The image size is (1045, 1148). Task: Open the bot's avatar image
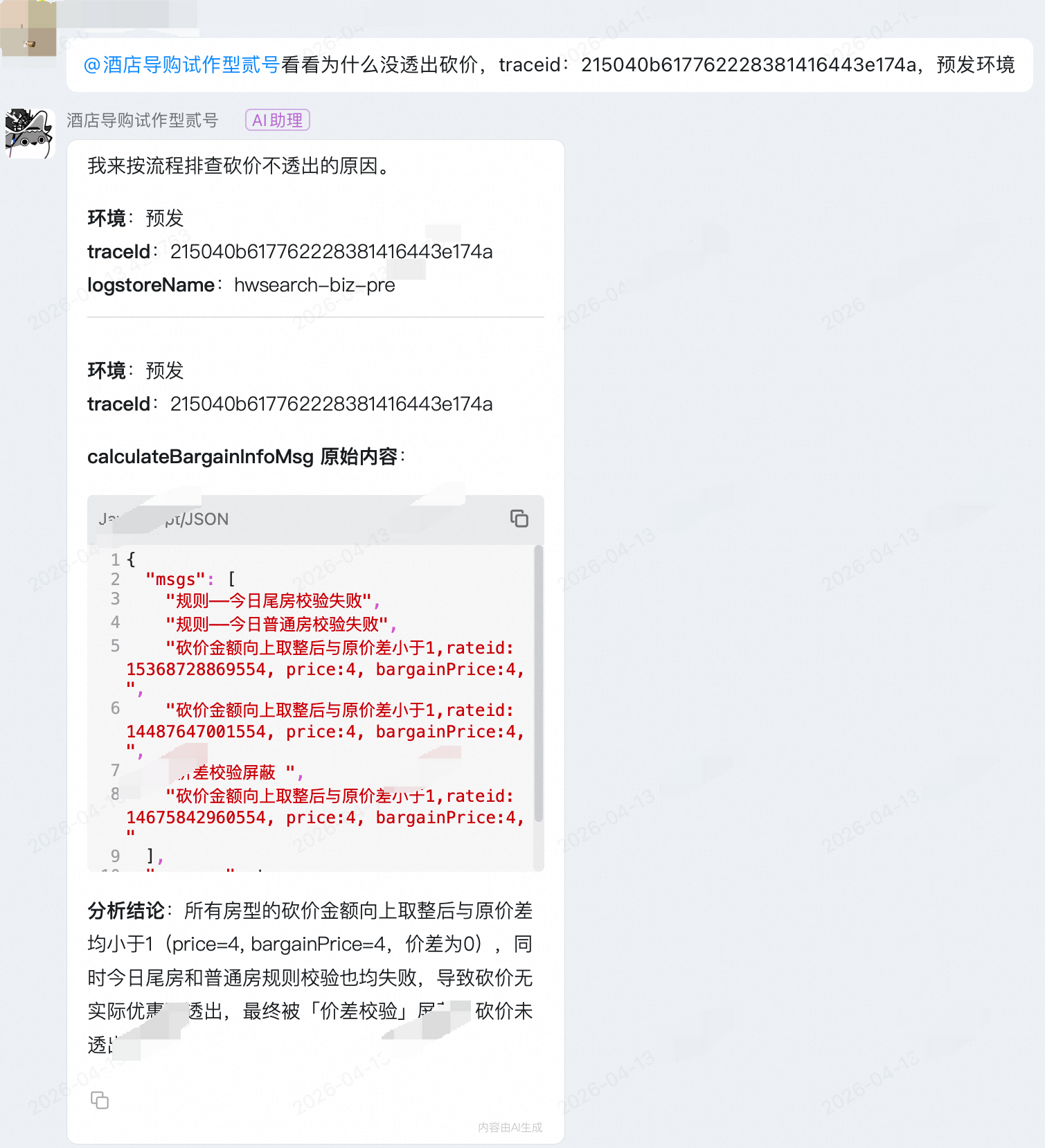(x=29, y=133)
